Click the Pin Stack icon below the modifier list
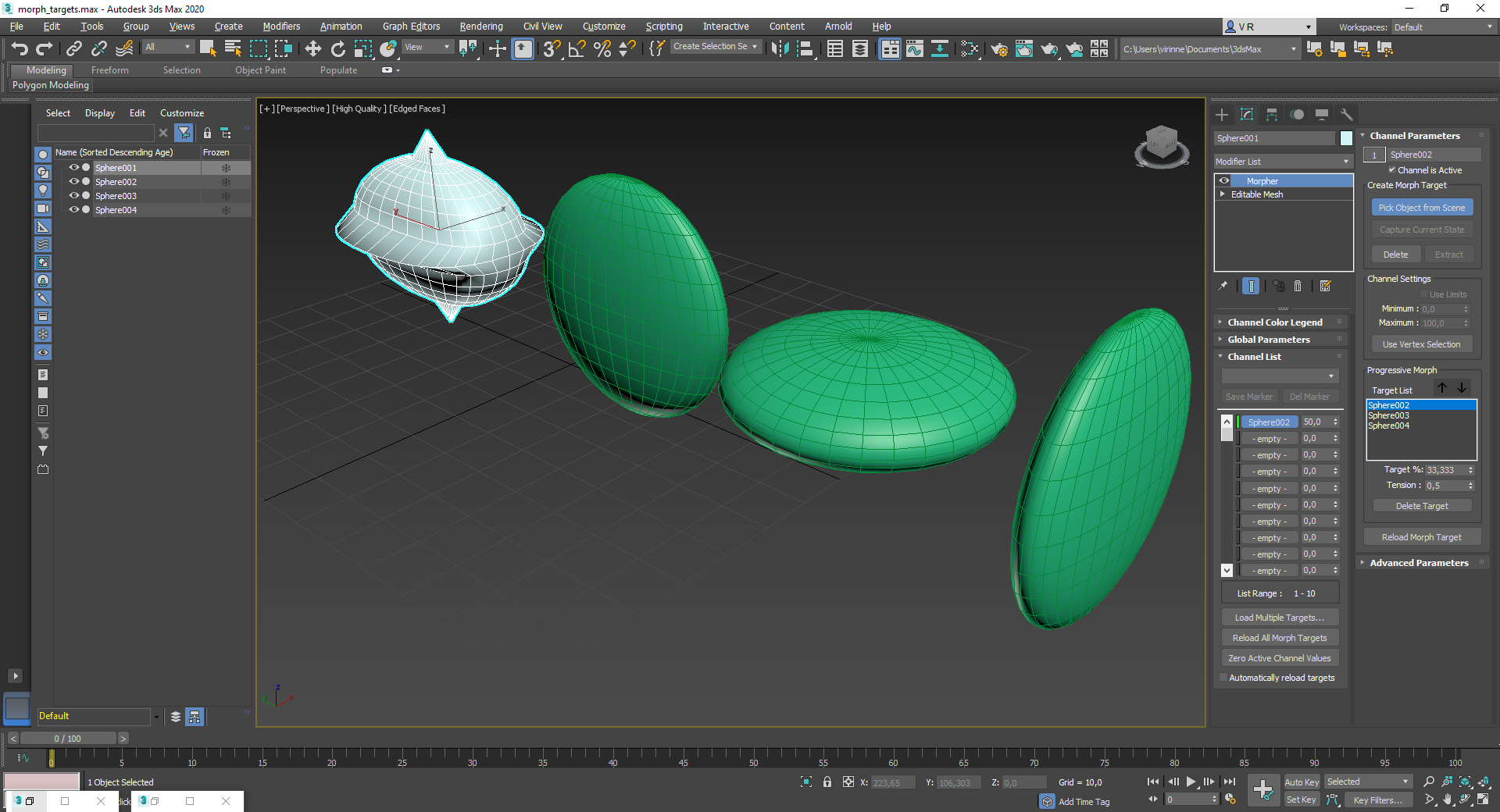Viewport: 1500px width, 812px height. (x=1223, y=286)
